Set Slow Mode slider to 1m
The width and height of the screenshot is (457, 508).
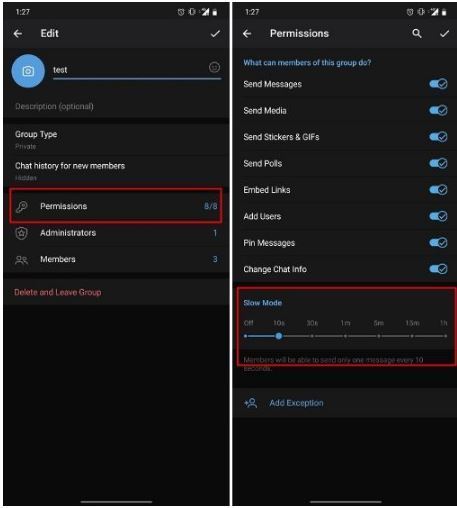click(x=345, y=336)
